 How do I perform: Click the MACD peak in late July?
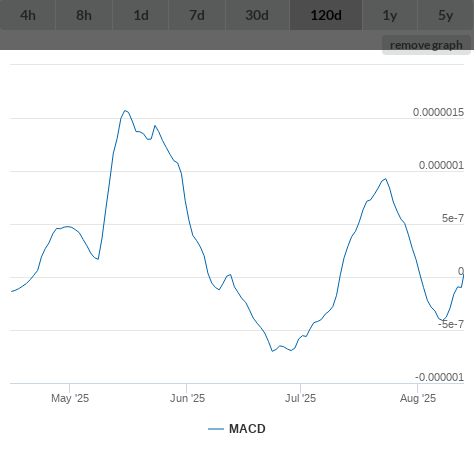pos(386,179)
